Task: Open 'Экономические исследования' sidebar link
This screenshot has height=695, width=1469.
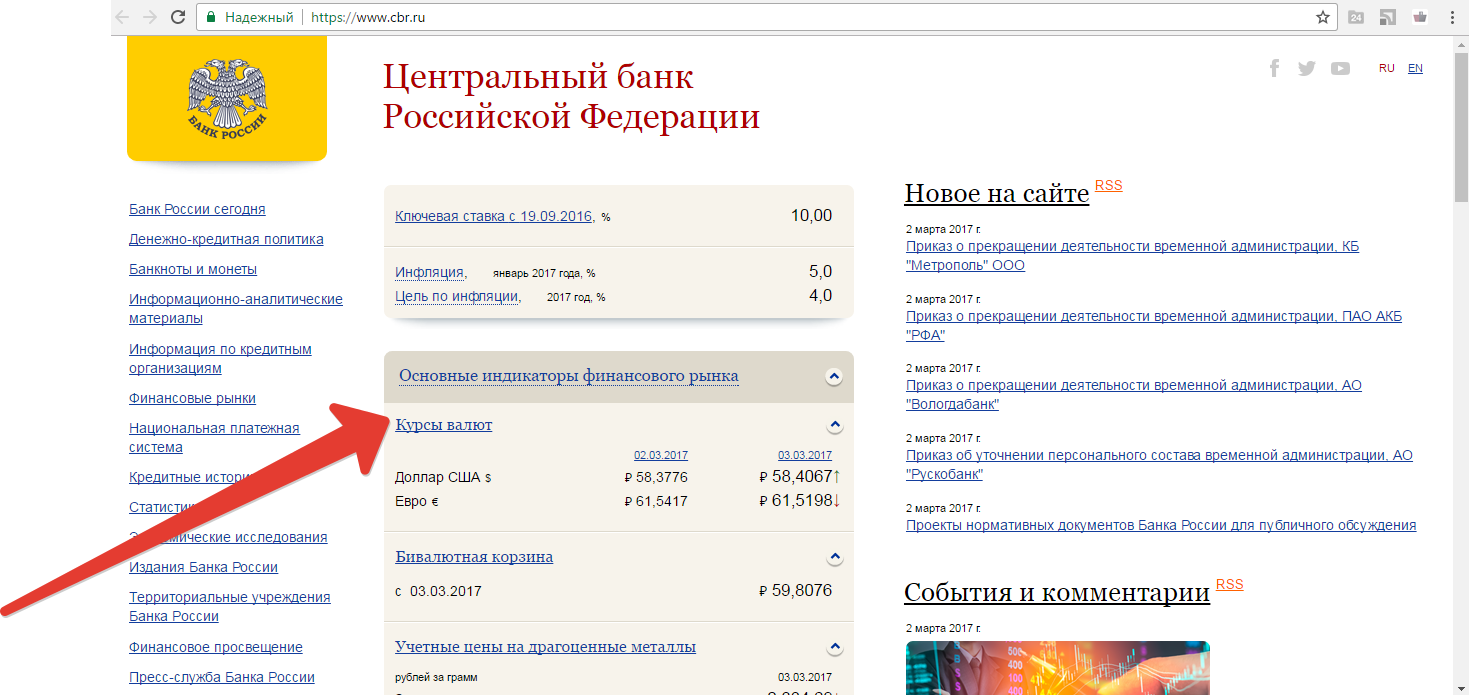Action: (x=228, y=537)
